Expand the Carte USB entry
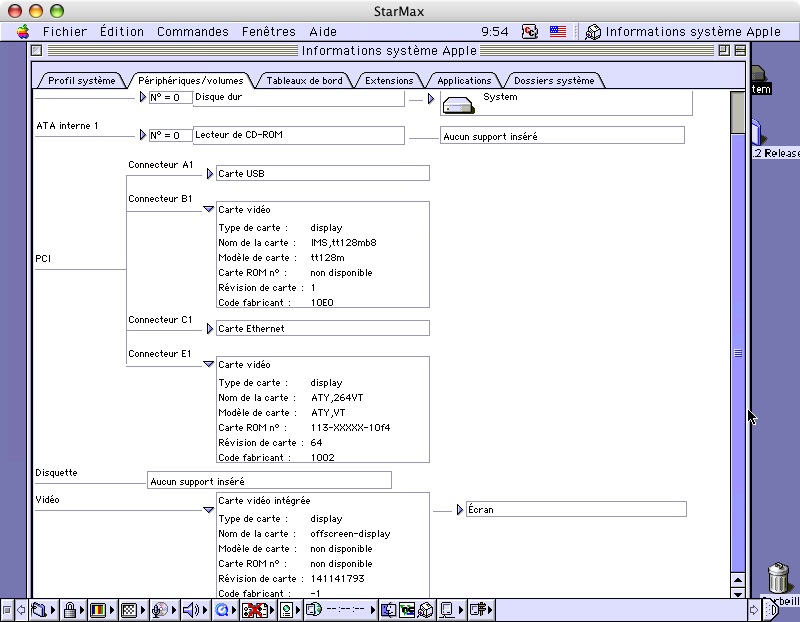 pyautogui.click(x=210, y=174)
